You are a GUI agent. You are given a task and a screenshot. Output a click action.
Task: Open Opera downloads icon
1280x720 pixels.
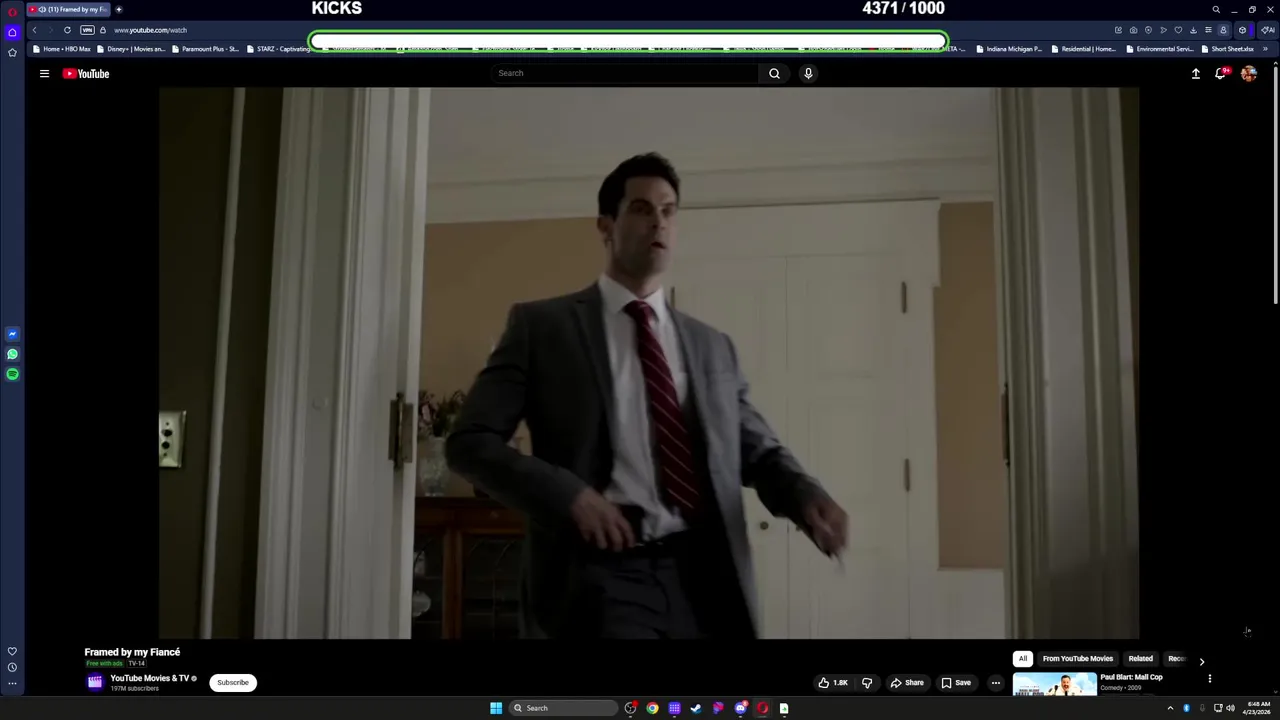pos(1193,30)
